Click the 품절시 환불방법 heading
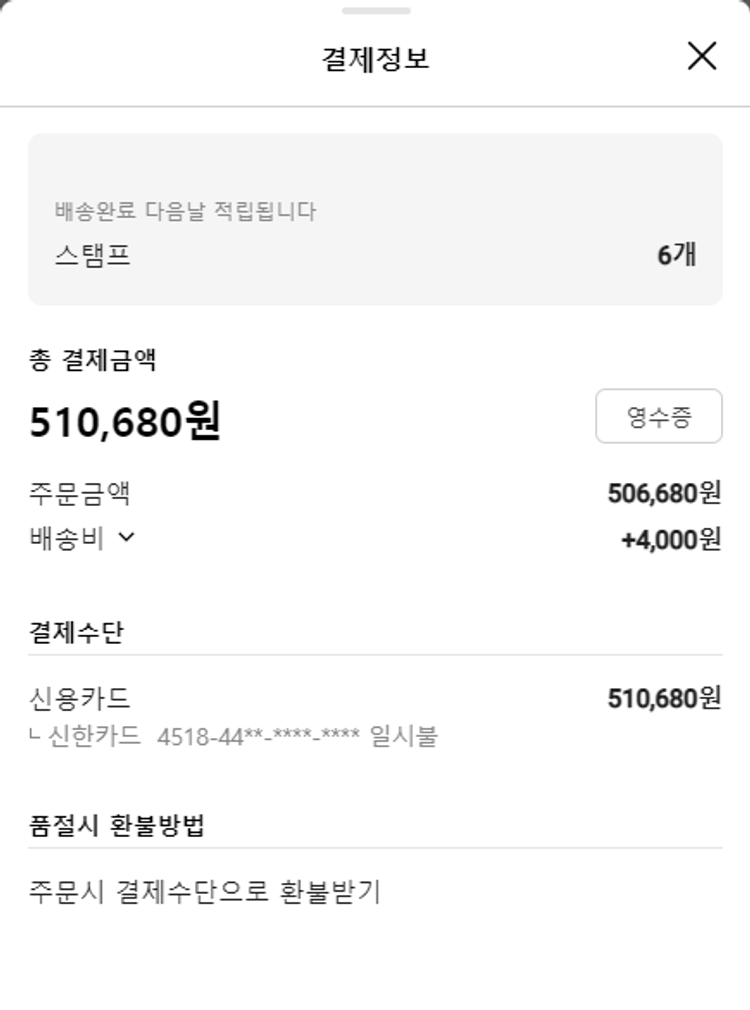The height and width of the screenshot is (1010, 750). (117, 826)
